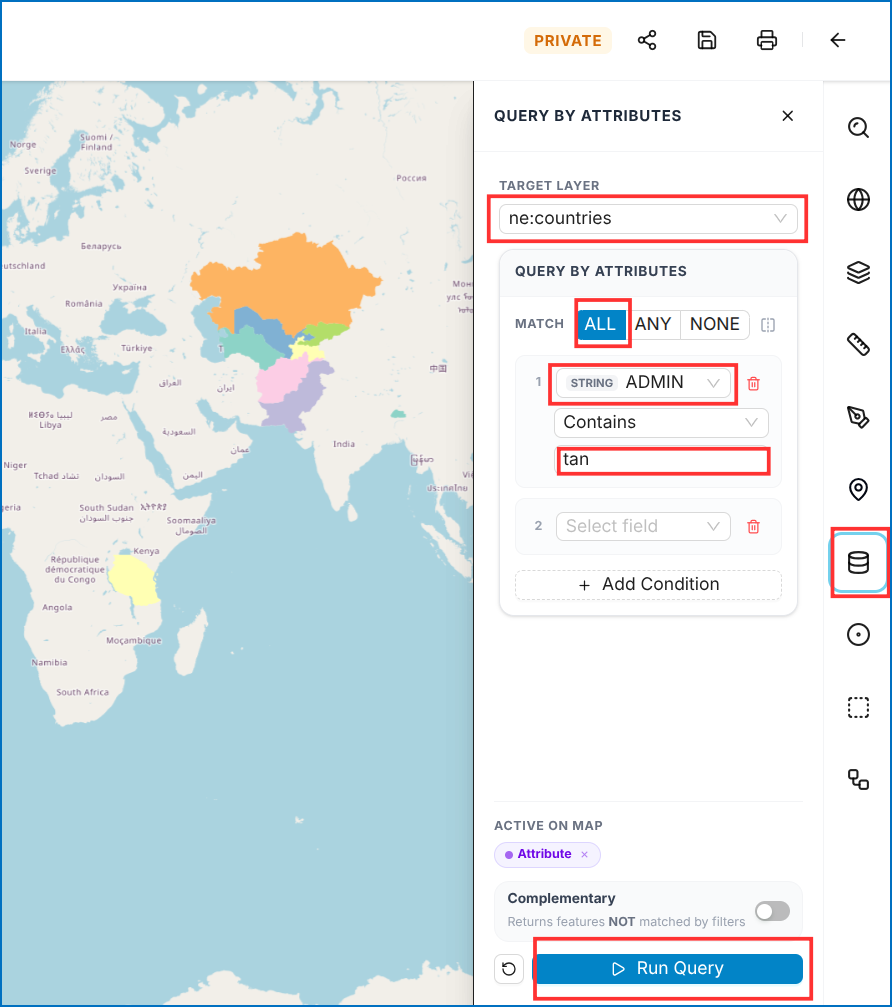Open the Contains operator dropdown
The width and height of the screenshot is (892, 1007).
661,423
